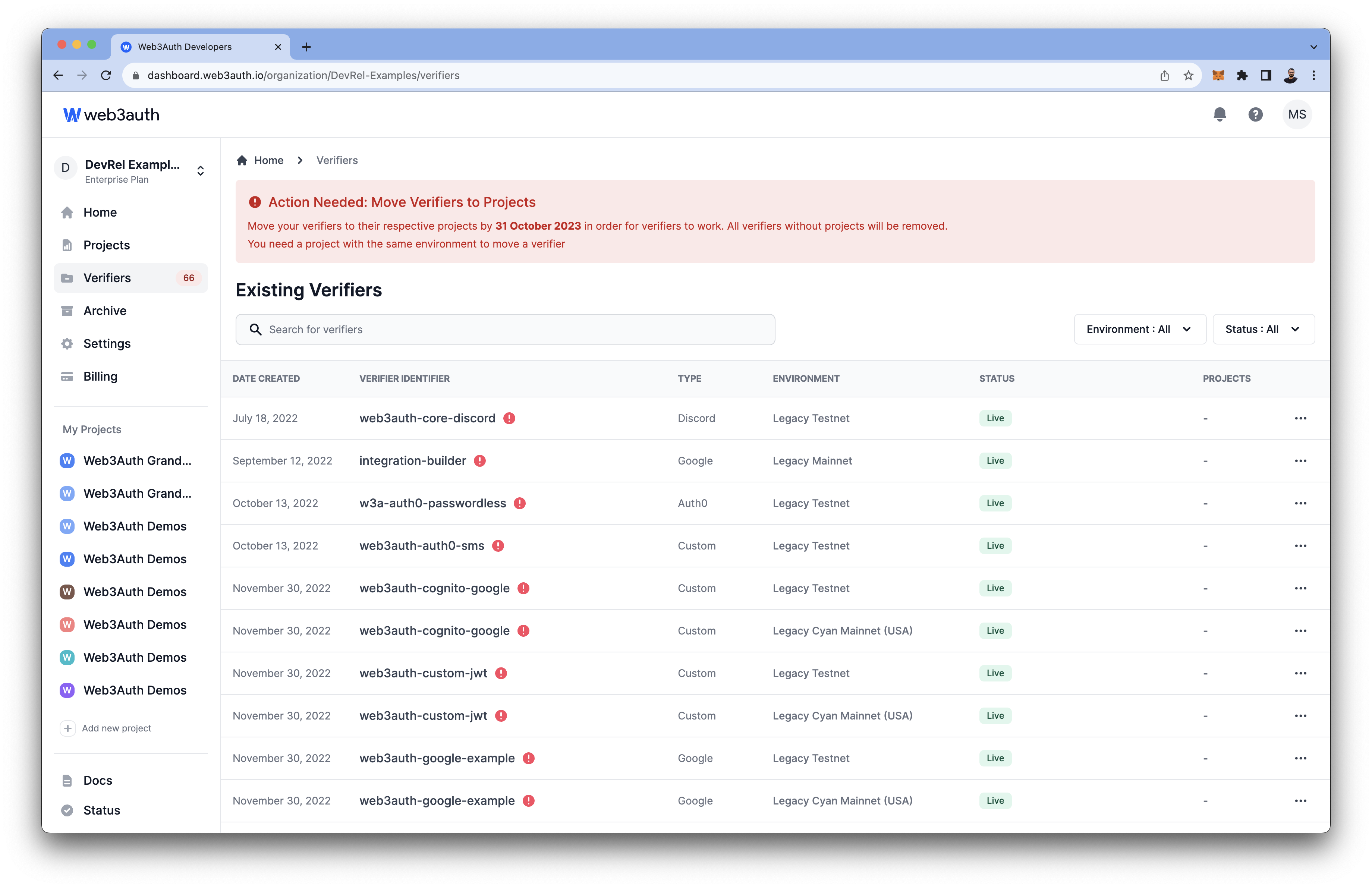
Task: Open Archive in the sidebar
Action: click(130, 311)
